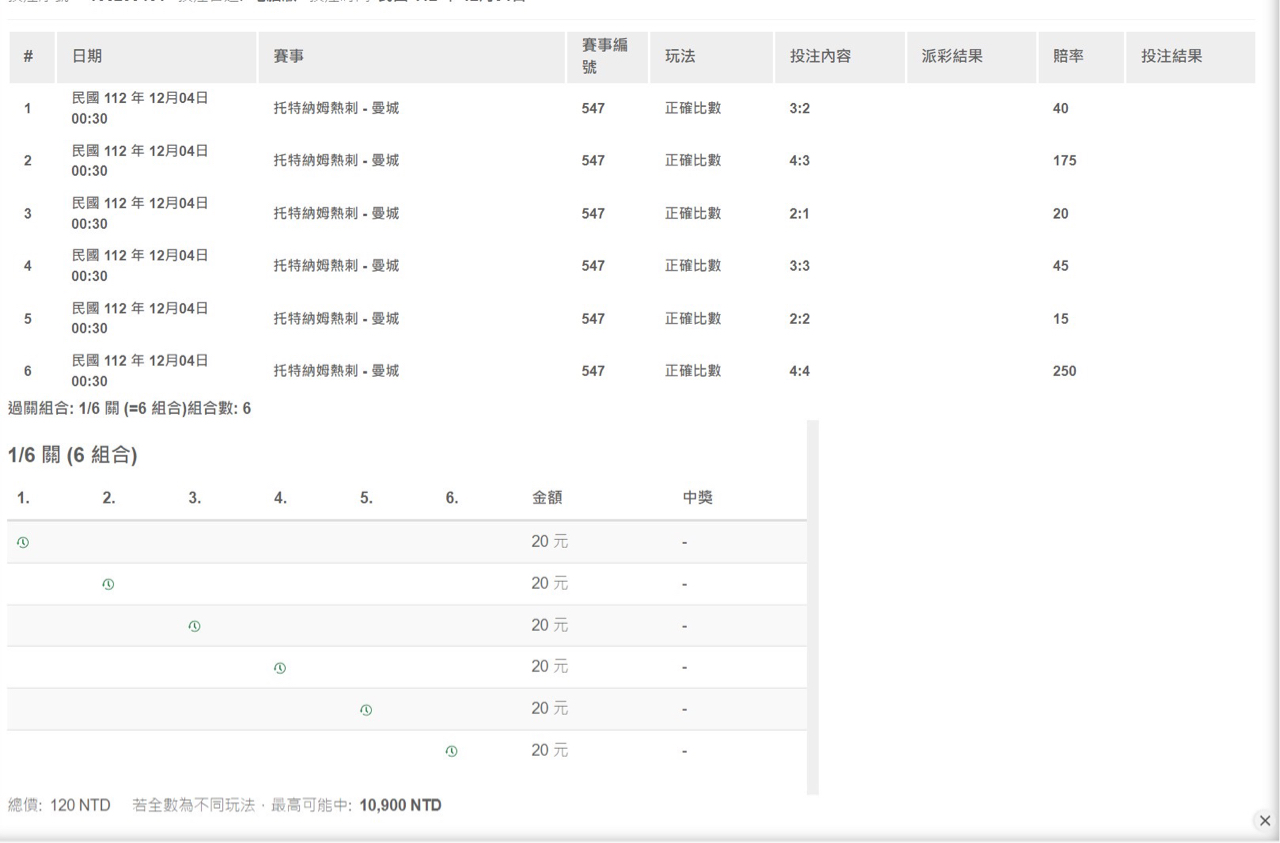This screenshot has height=843, width=1280.
Task: Click the pending clock icon under column 2
Action: tap(108, 584)
